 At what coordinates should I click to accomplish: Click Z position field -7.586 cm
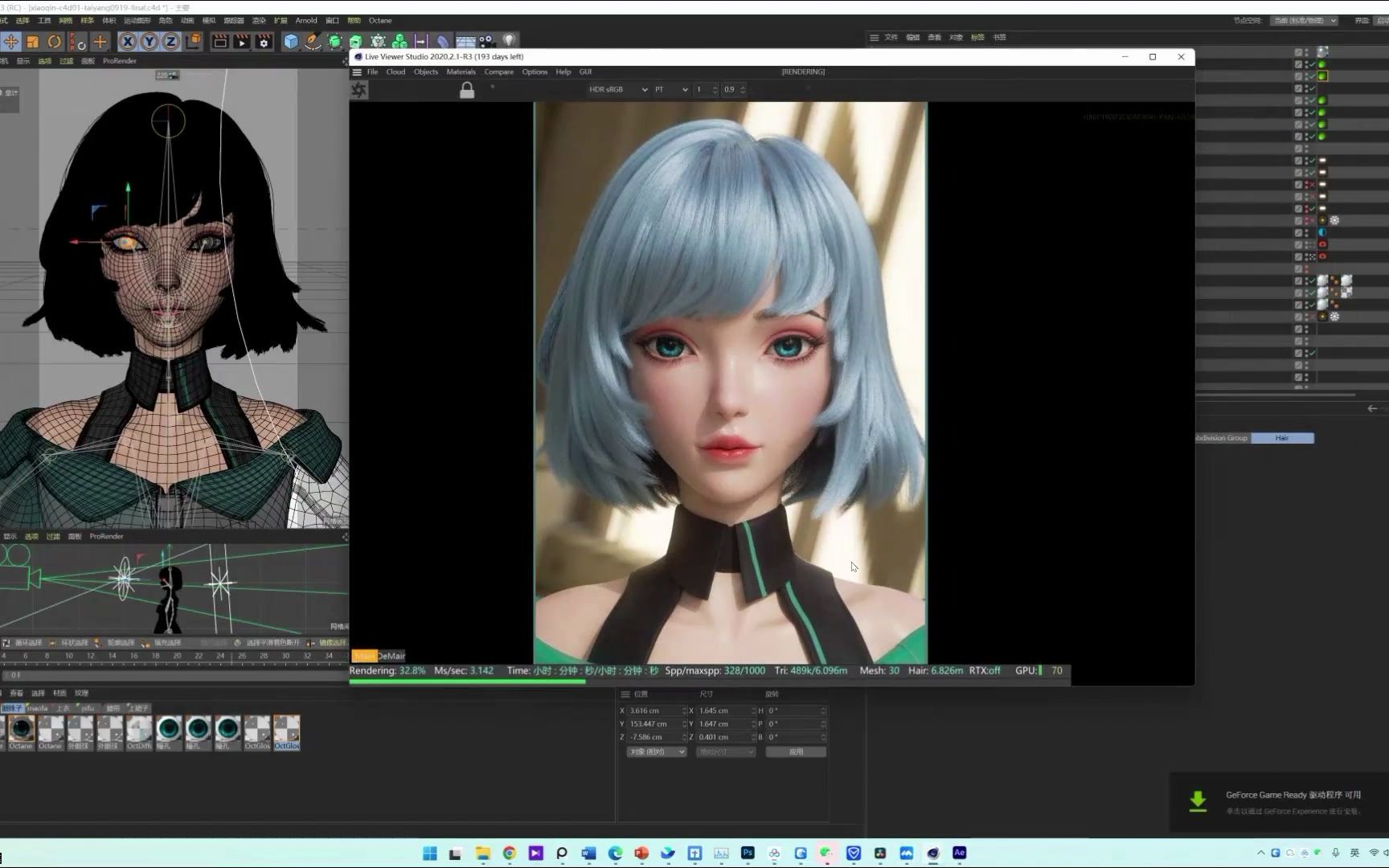[x=656, y=737]
